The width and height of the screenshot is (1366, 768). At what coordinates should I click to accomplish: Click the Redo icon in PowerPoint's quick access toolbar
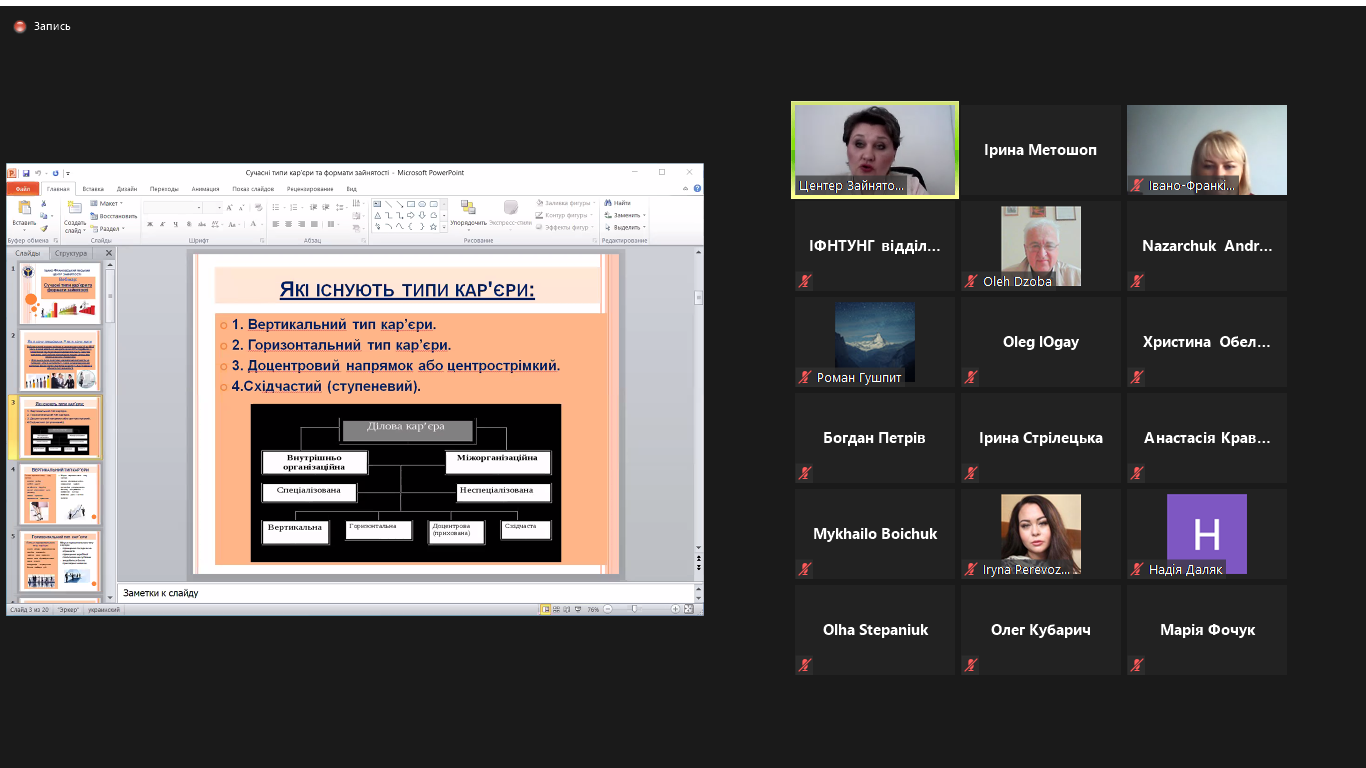pyautogui.click(x=55, y=173)
